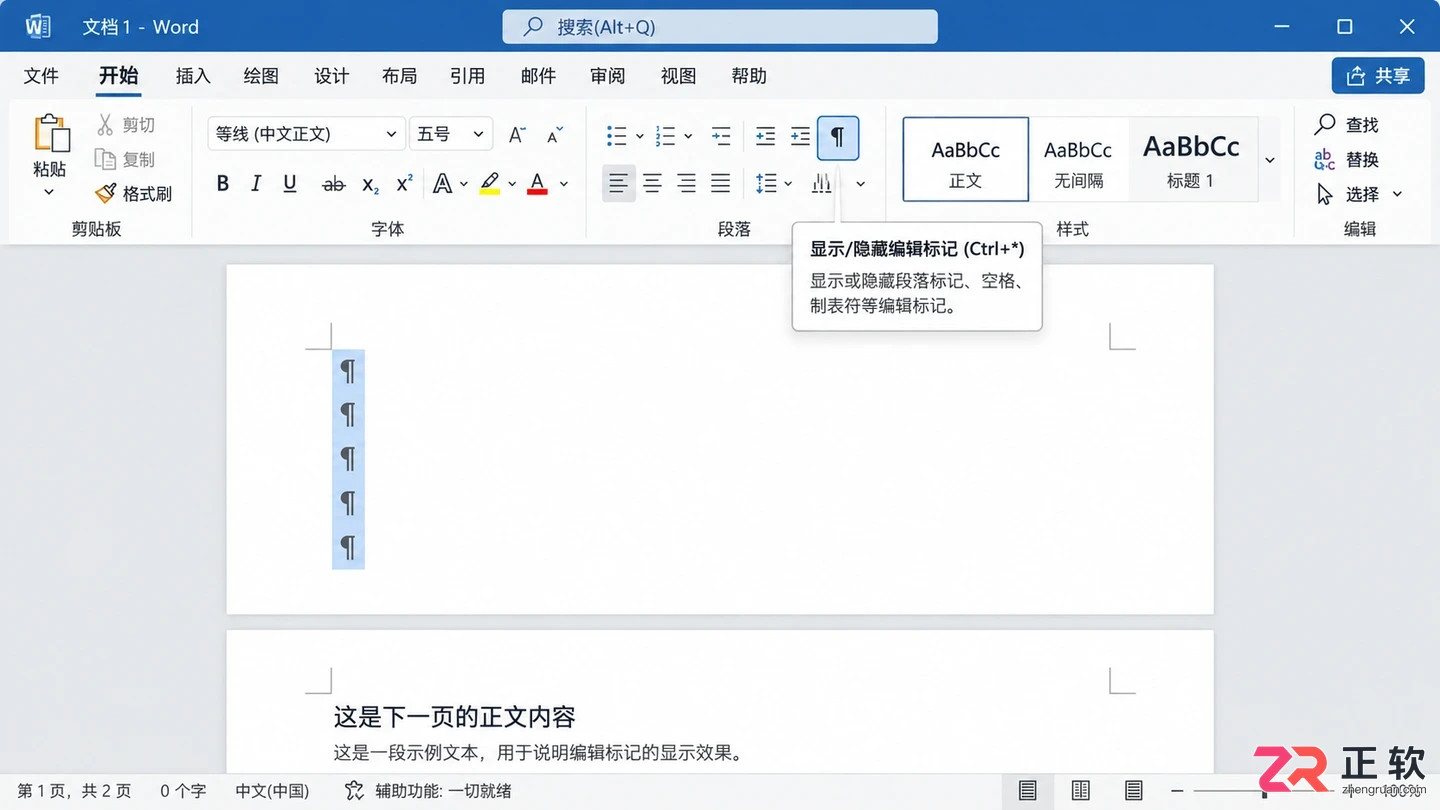Click the Text Effects outlined A icon
Image resolution: width=1440 pixels, height=810 pixels.
[x=442, y=184]
